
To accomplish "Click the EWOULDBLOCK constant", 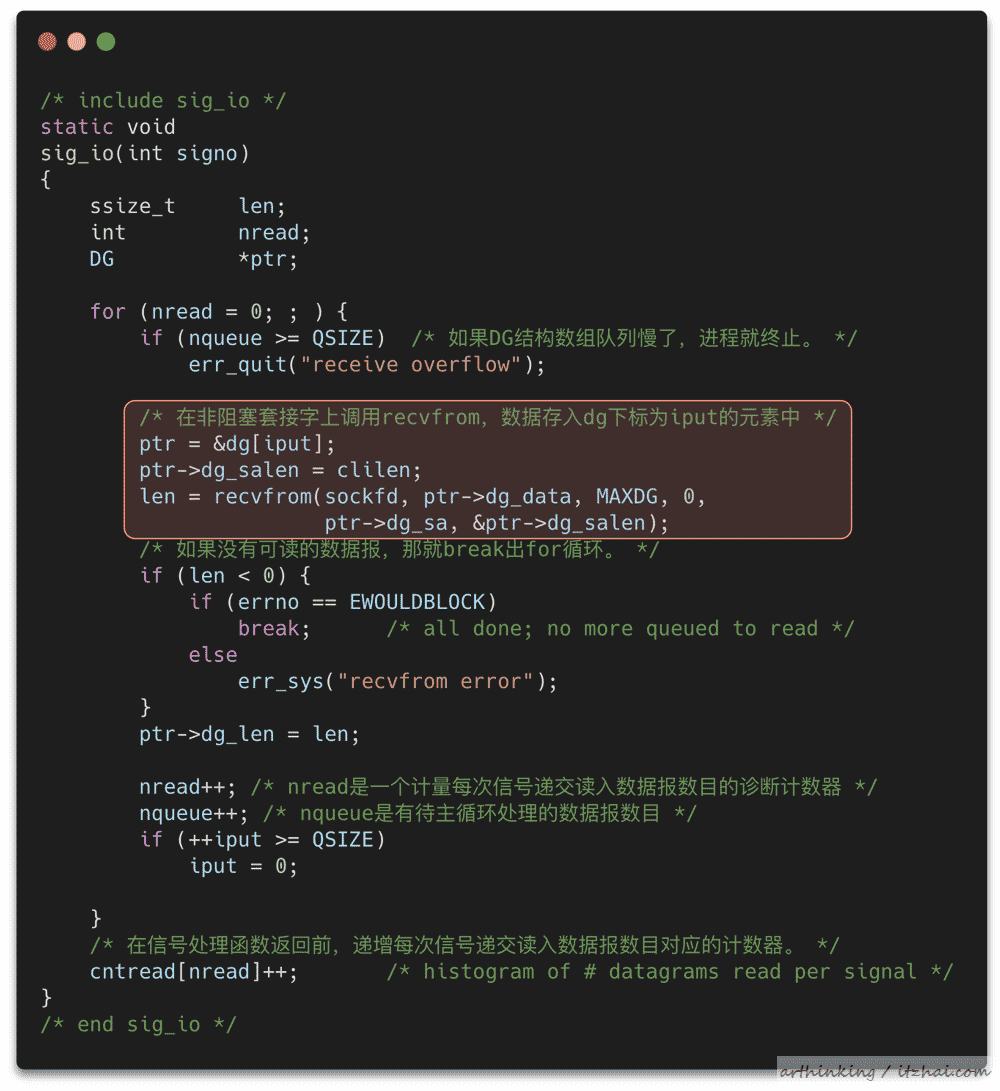I will coord(417,602).
